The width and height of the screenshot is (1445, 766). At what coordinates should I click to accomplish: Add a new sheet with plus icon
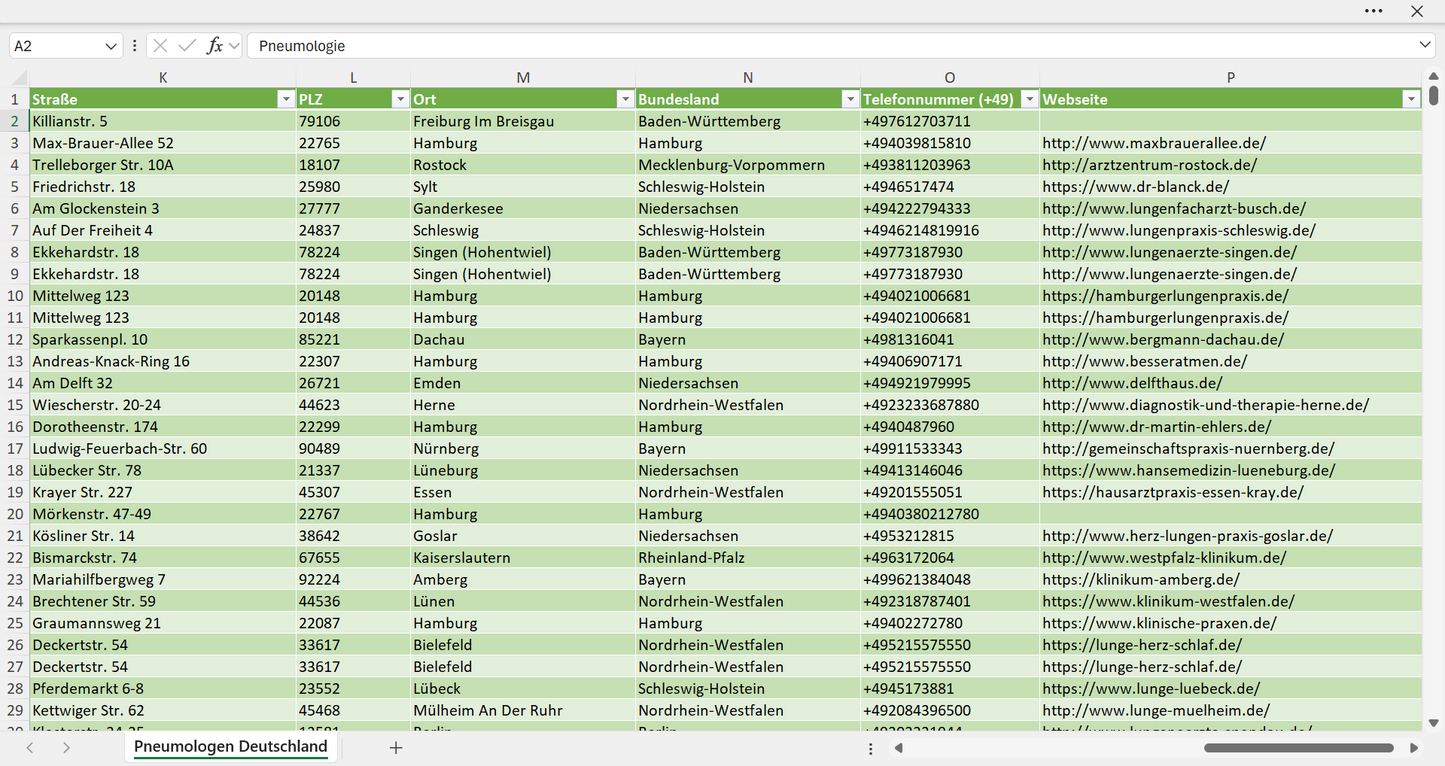point(396,747)
